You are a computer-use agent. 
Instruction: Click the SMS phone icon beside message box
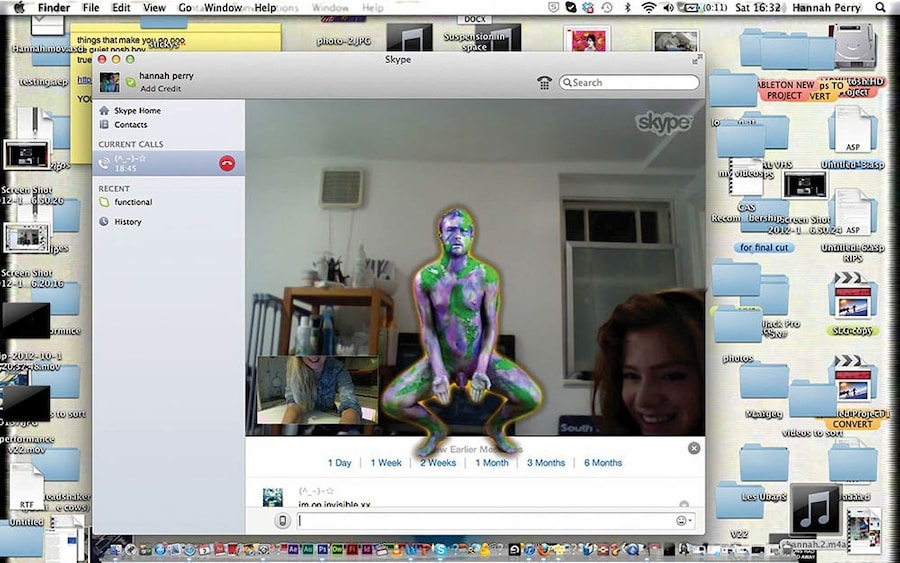tap(282, 520)
